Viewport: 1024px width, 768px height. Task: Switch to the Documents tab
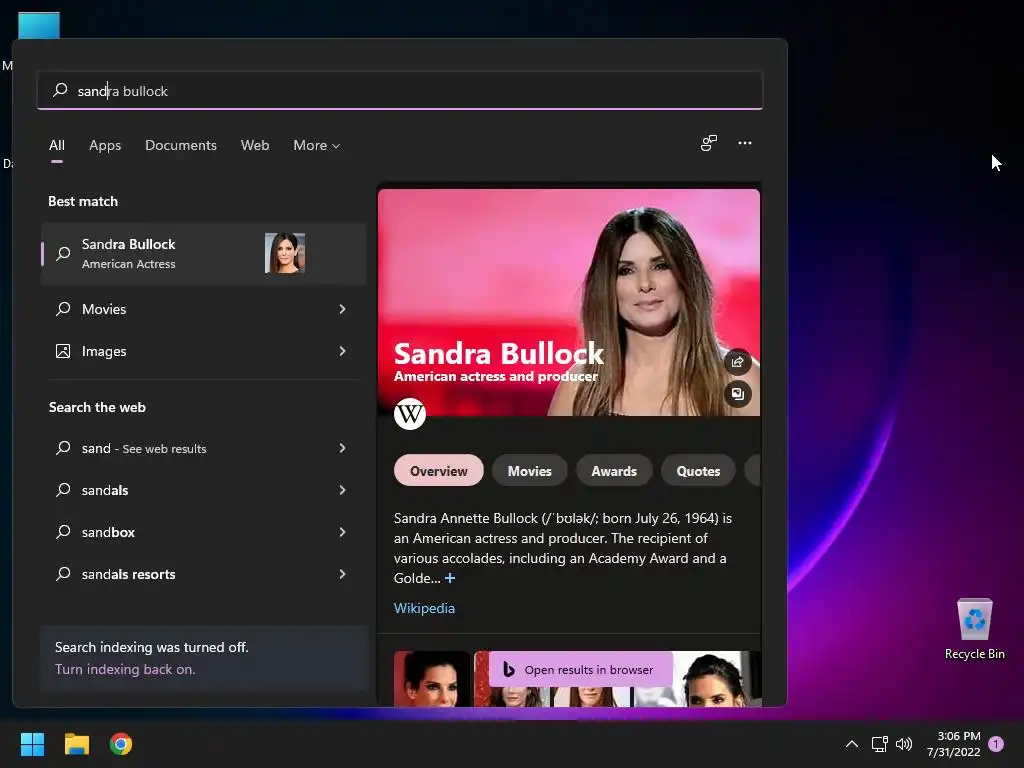[181, 146]
